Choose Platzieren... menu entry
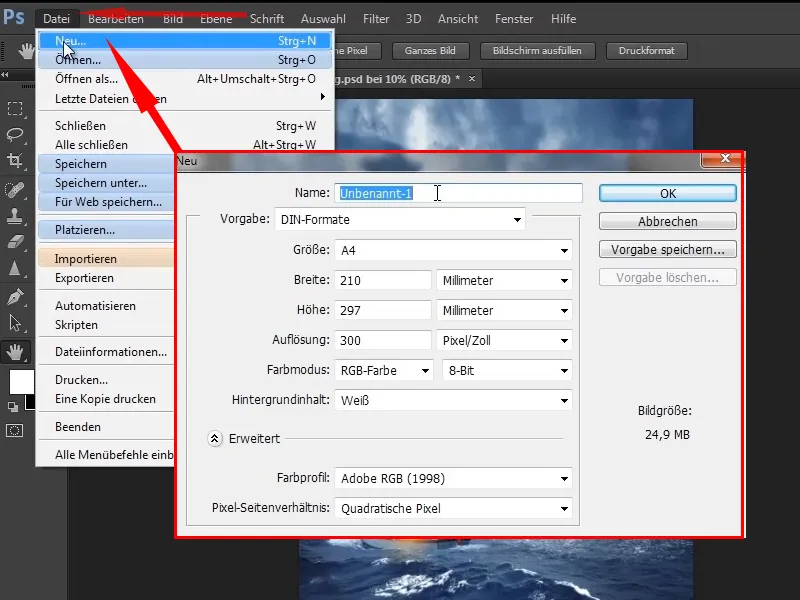This screenshot has height=600, width=800. click(x=107, y=230)
